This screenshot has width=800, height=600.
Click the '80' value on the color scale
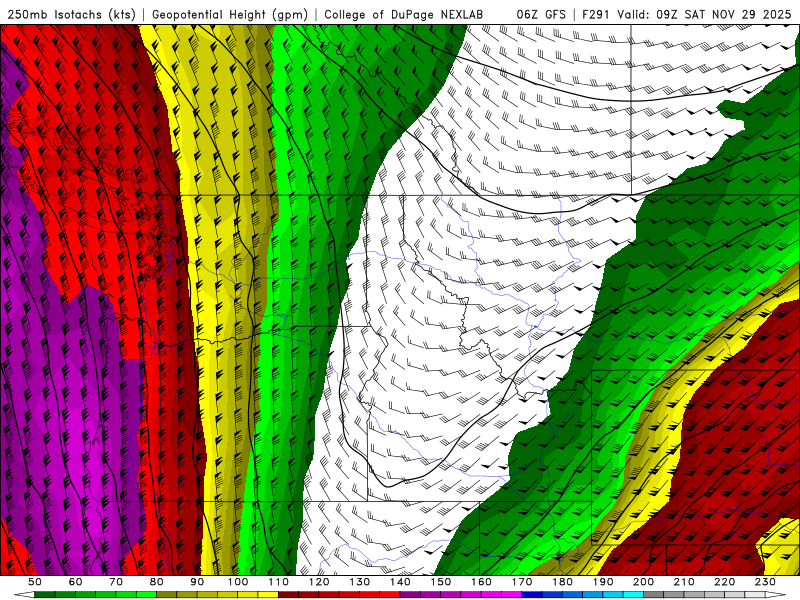157,582
